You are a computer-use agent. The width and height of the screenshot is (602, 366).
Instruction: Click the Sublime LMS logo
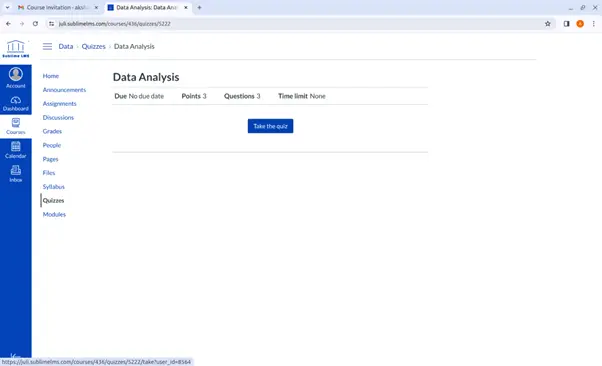[16, 49]
